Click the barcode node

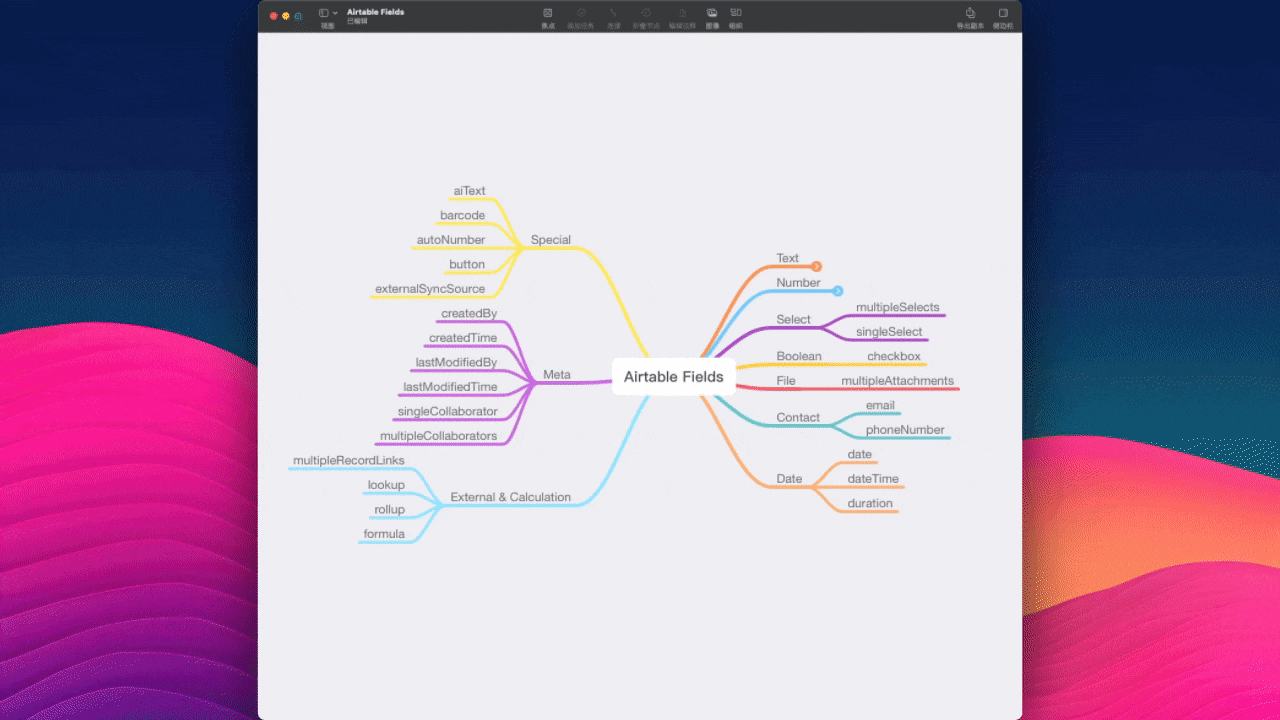point(463,215)
